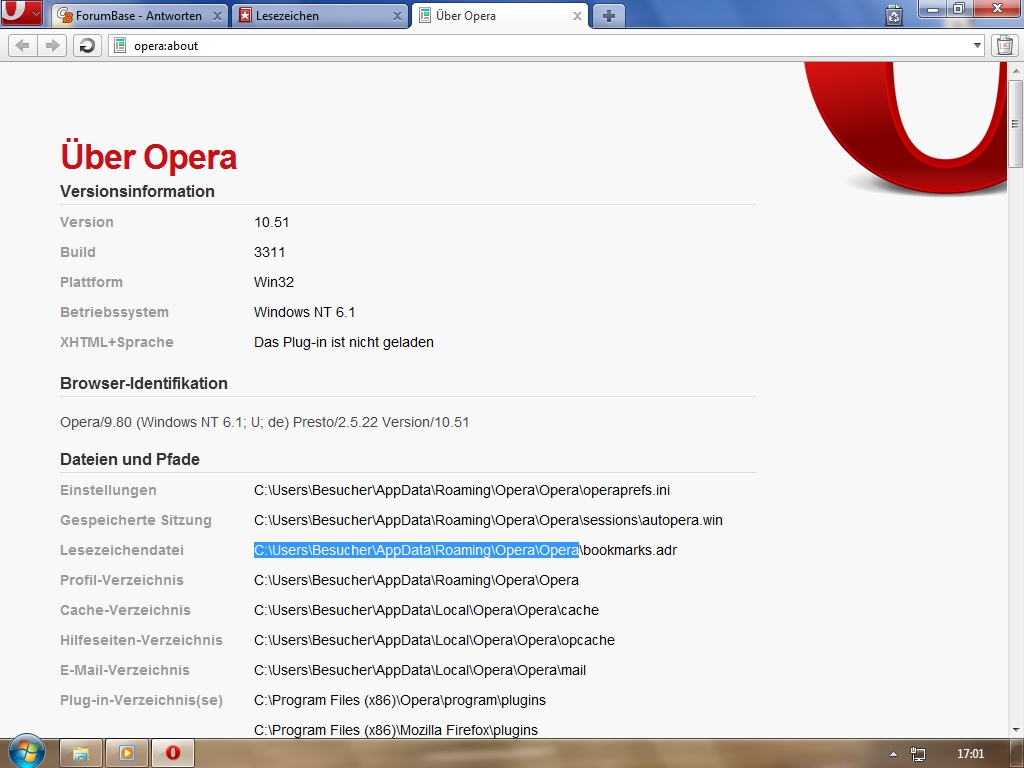Screen dimensions: 1024x768
Task: Click the scrollbar up arrow
Action: [1016, 70]
